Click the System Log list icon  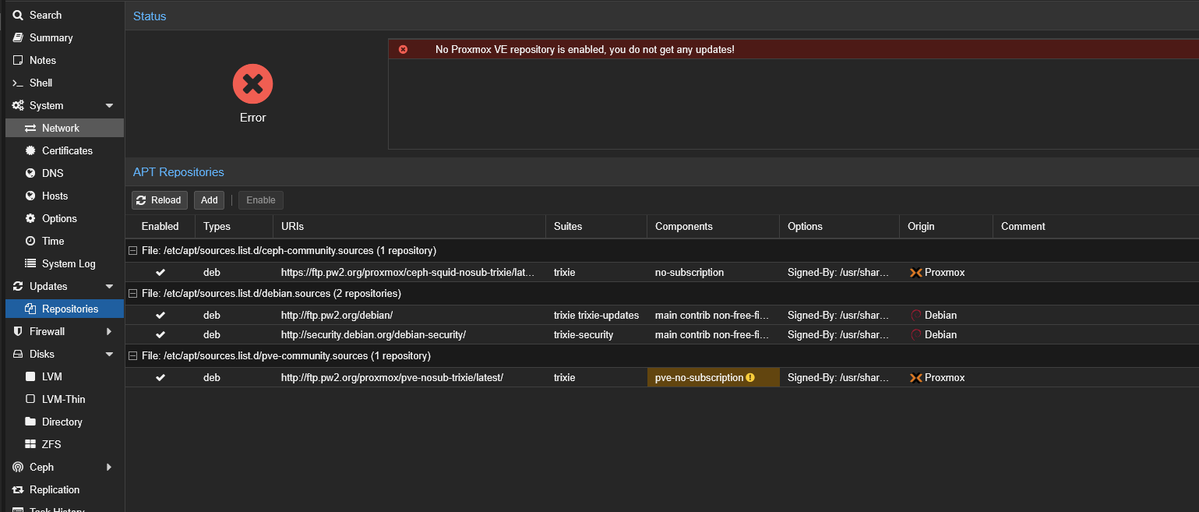pos(31,264)
